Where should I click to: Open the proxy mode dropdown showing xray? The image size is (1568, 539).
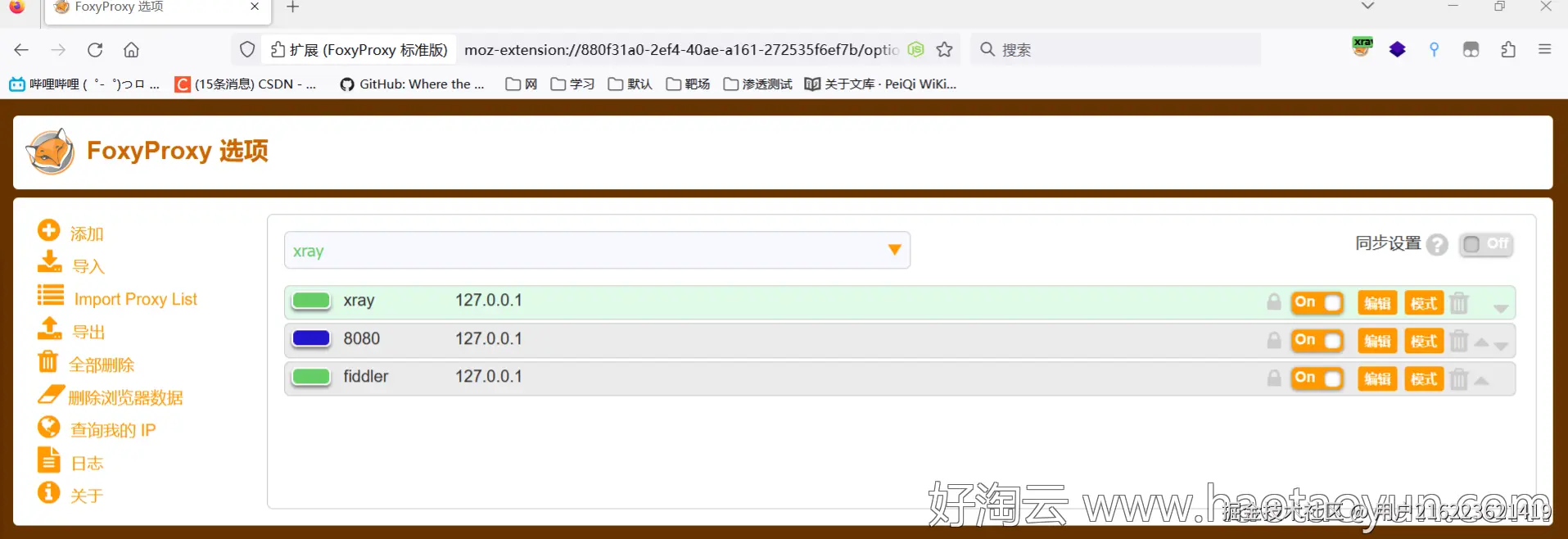tap(597, 251)
